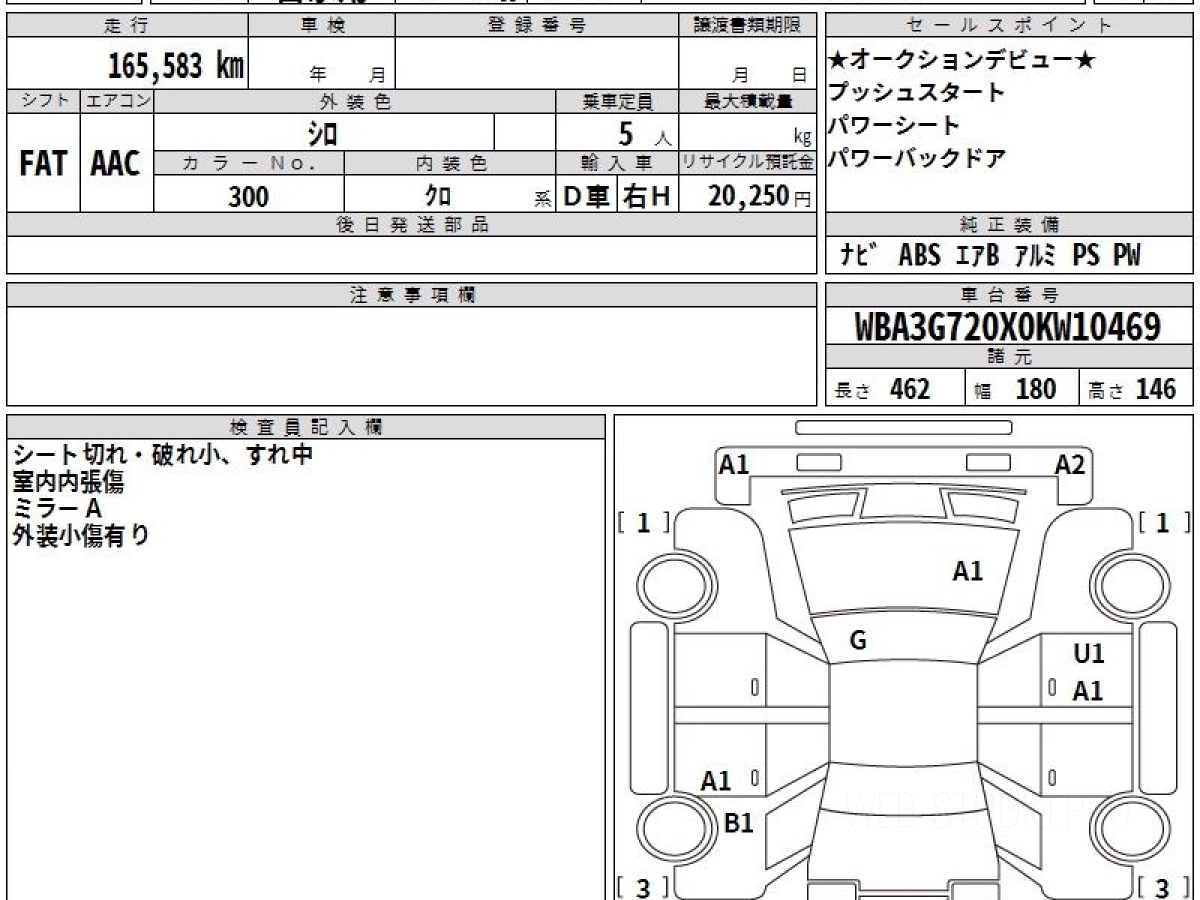Viewport: 1200px width, 900px height.
Task: Select the A1 mark beside the front bumper
Action: click(x=735, y=465)
